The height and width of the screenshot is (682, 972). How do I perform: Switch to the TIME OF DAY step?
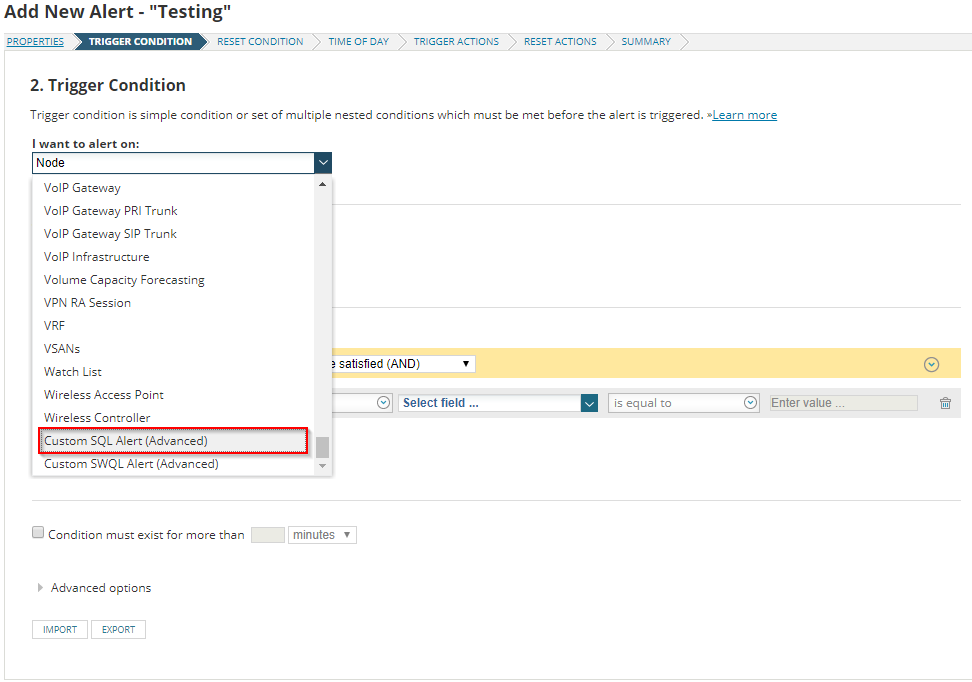[x=358, y=41]
